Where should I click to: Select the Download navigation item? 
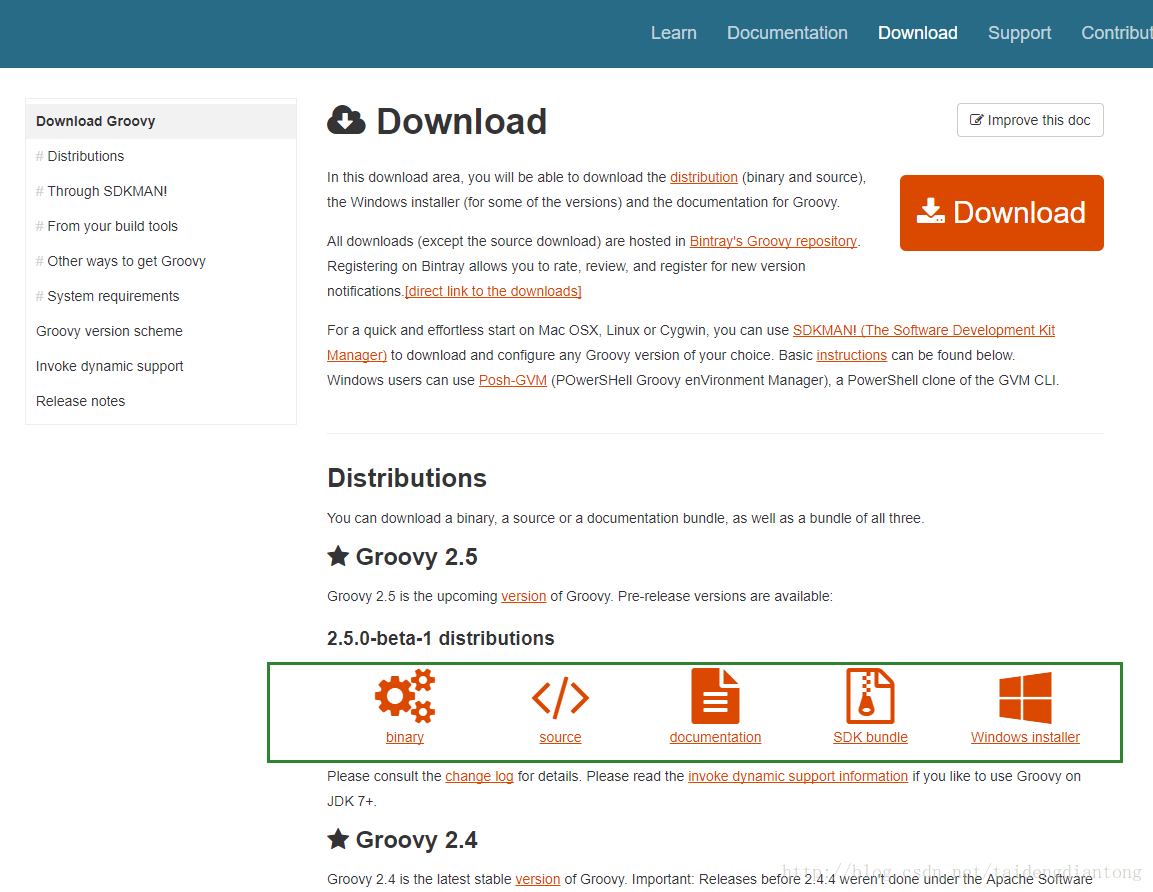point(918,33)
